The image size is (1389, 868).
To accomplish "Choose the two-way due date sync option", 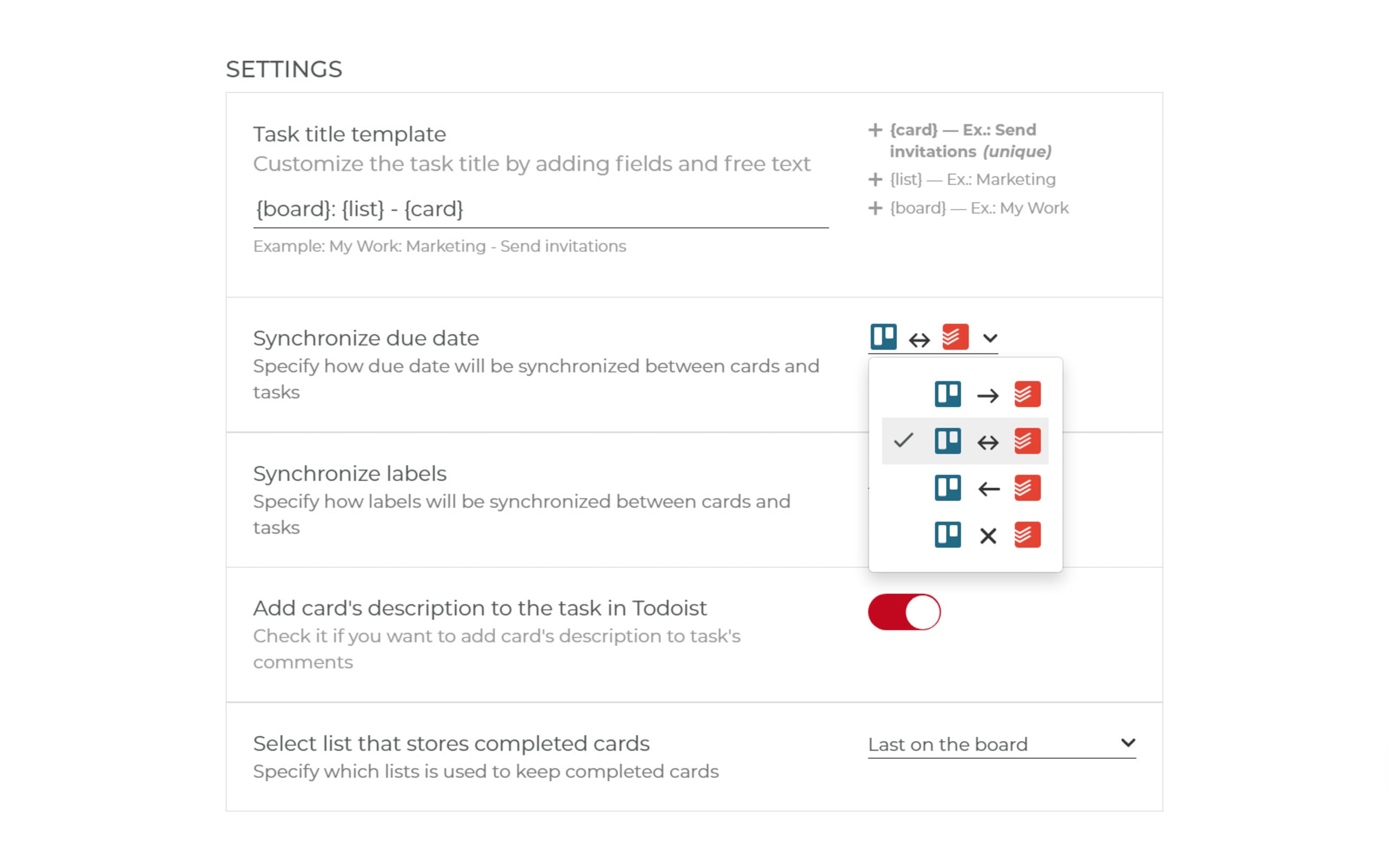I will coord(987,441).
